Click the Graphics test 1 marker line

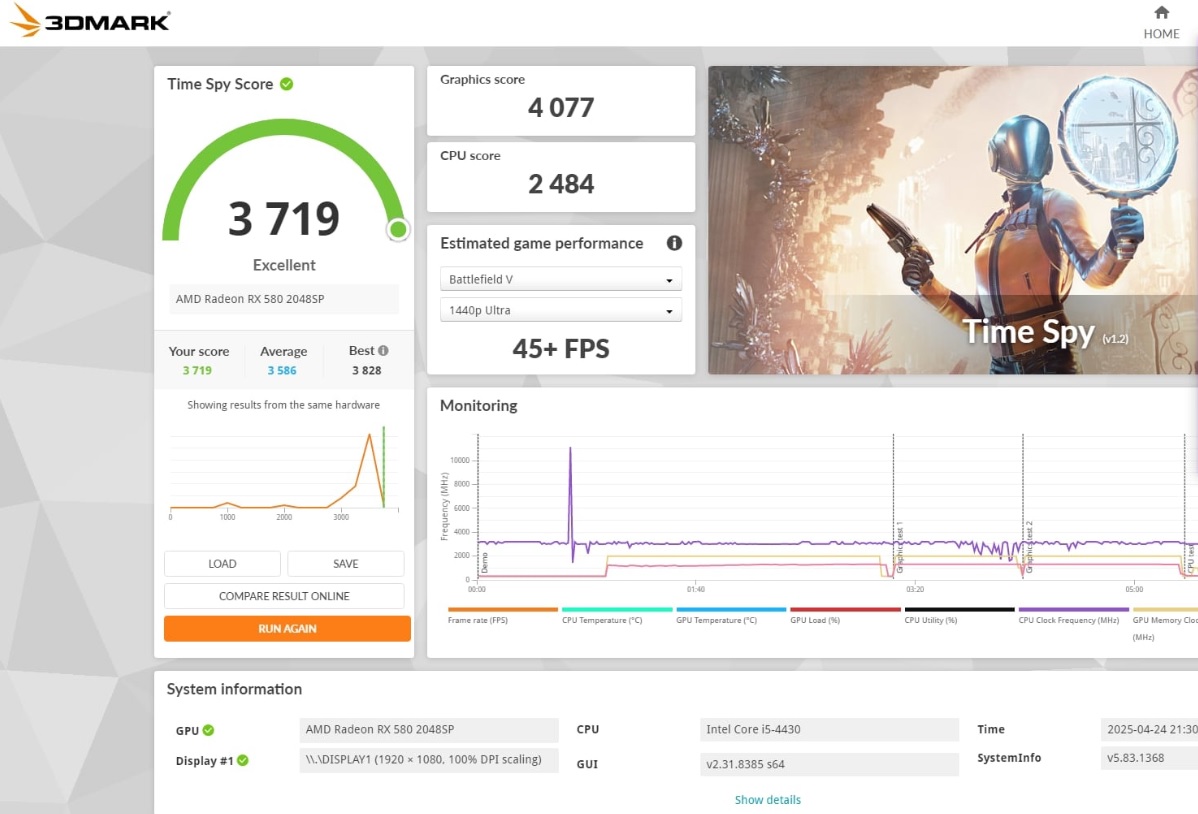pos(894,506)
